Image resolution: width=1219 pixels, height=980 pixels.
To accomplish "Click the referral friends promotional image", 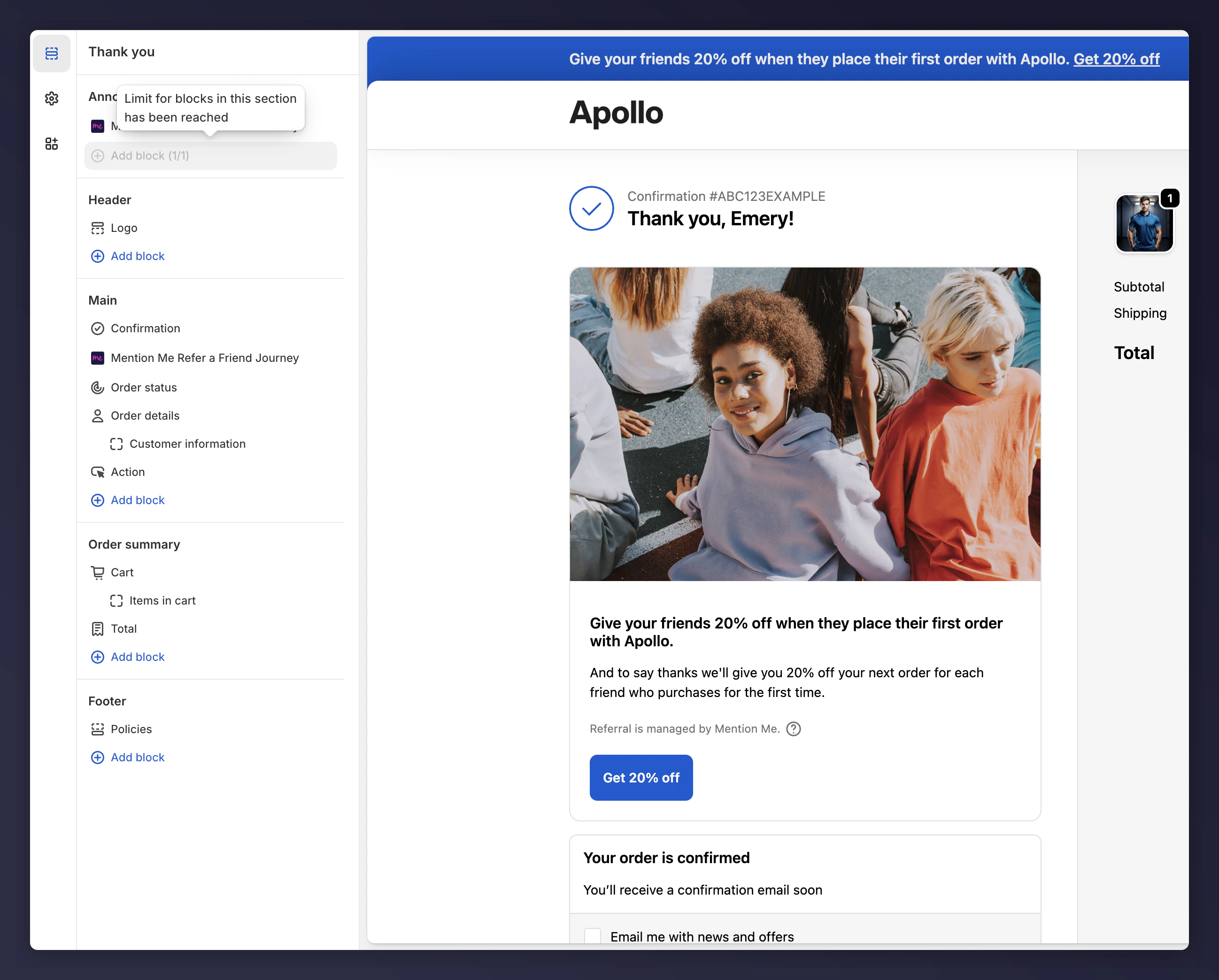I will 804,424.
